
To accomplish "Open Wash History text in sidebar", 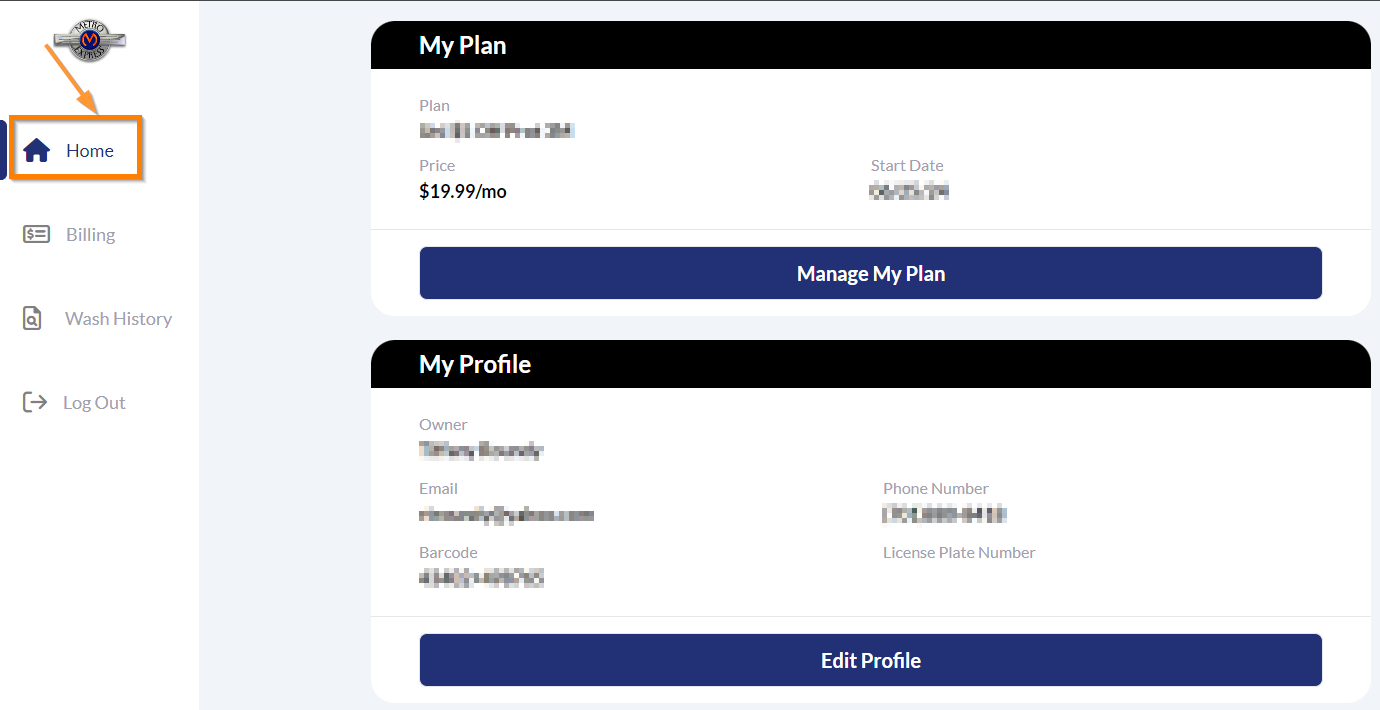I will point(118,319).
